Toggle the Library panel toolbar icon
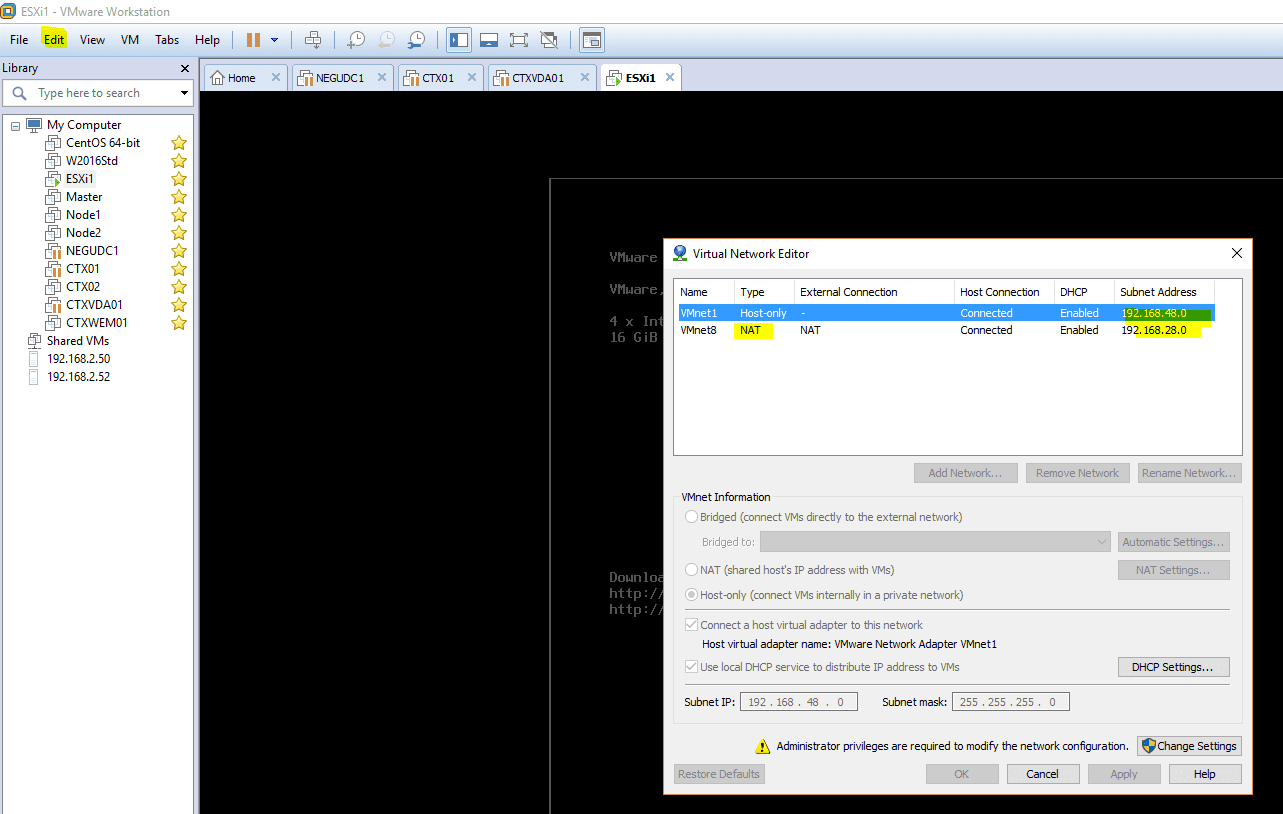Screen dimensions: 1283x814 pyautogui.click(x=458, y=40)
